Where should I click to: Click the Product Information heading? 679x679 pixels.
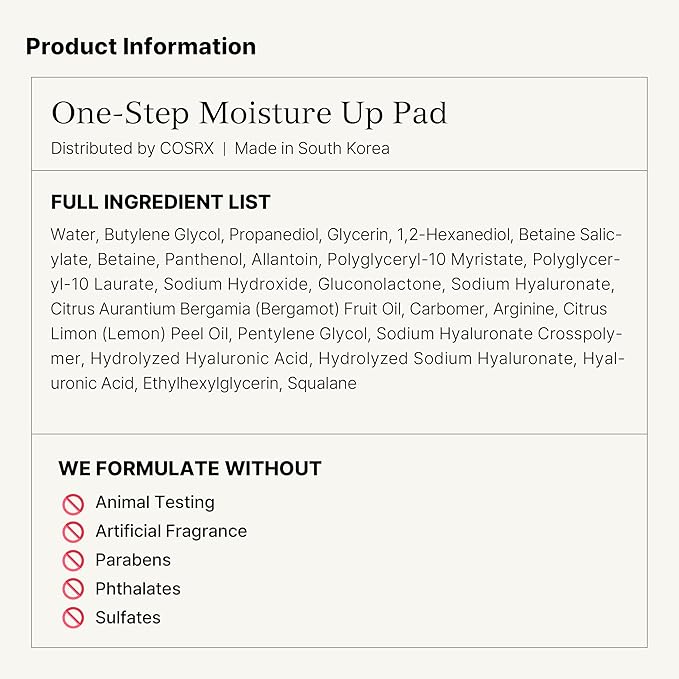141,47
